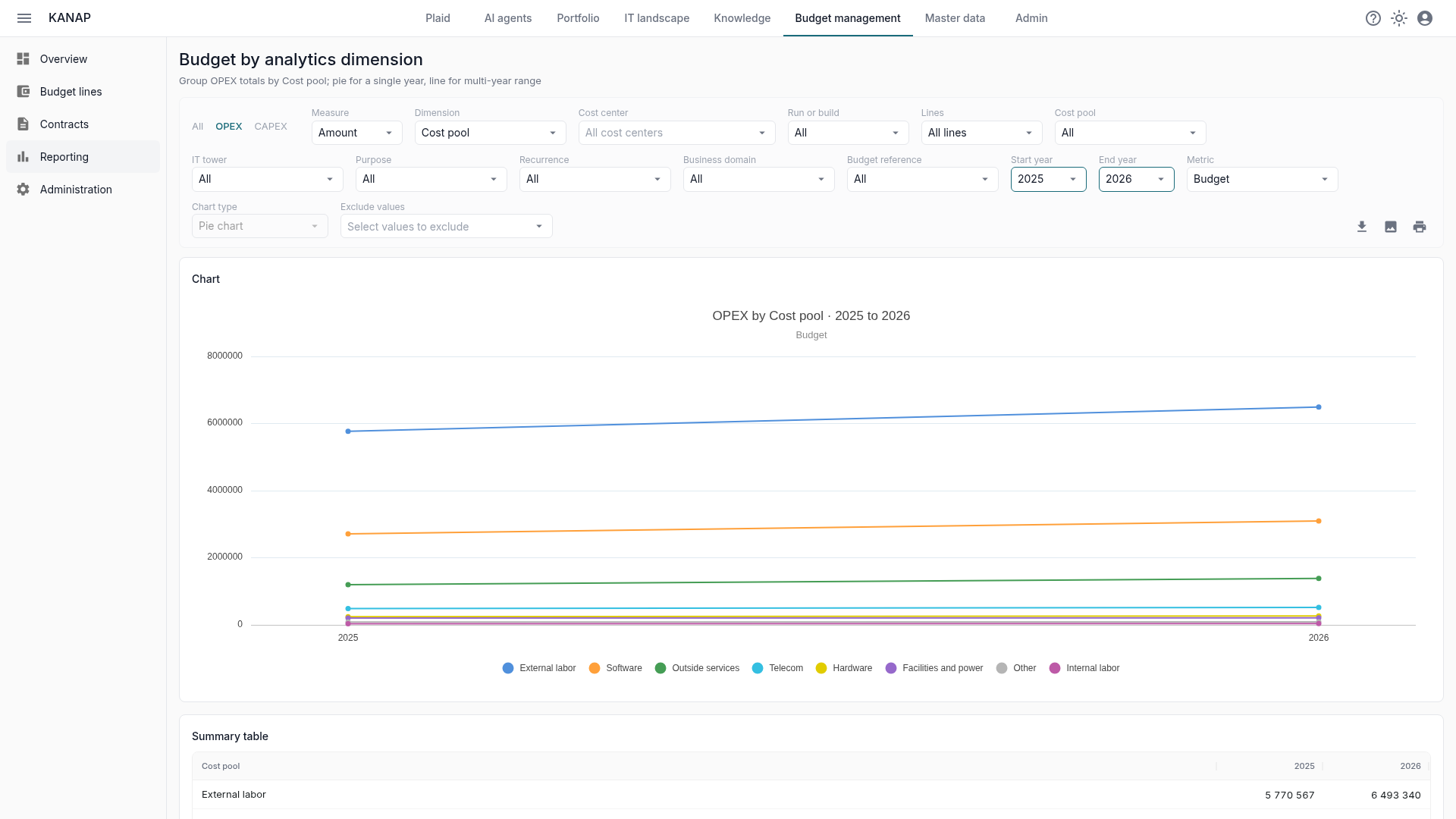
Task: Switch to the Knowledge tab
Action: click(742, 18)
